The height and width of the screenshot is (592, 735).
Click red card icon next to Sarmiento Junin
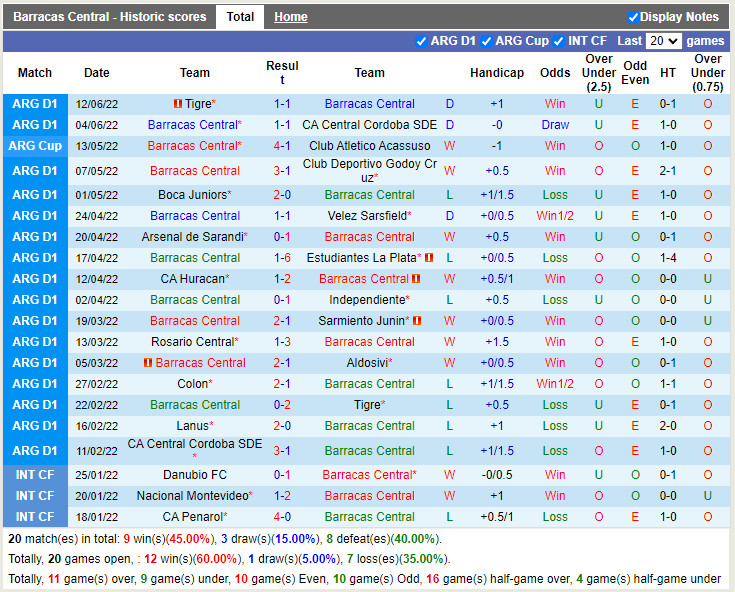click(417, 321)
